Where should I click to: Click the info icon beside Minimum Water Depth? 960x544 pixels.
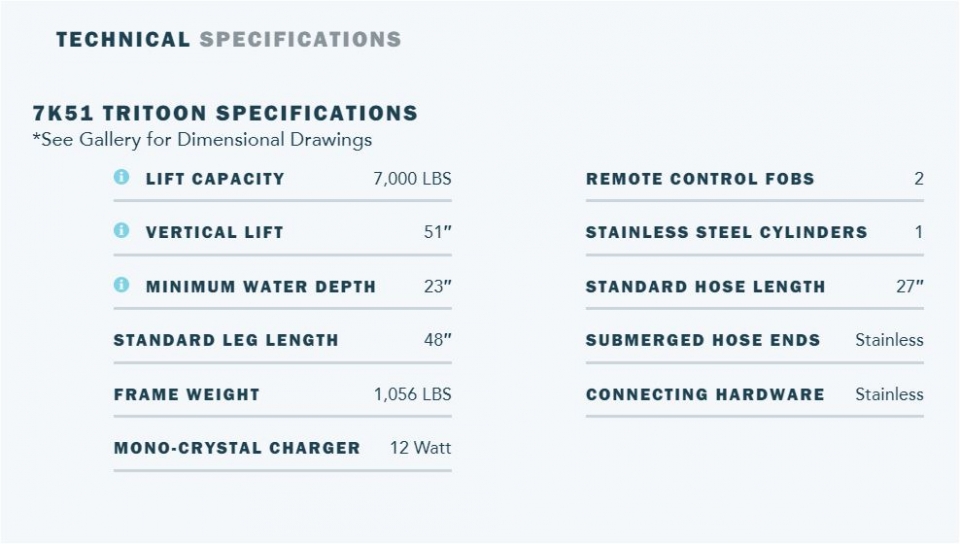[x=122, y=285]
